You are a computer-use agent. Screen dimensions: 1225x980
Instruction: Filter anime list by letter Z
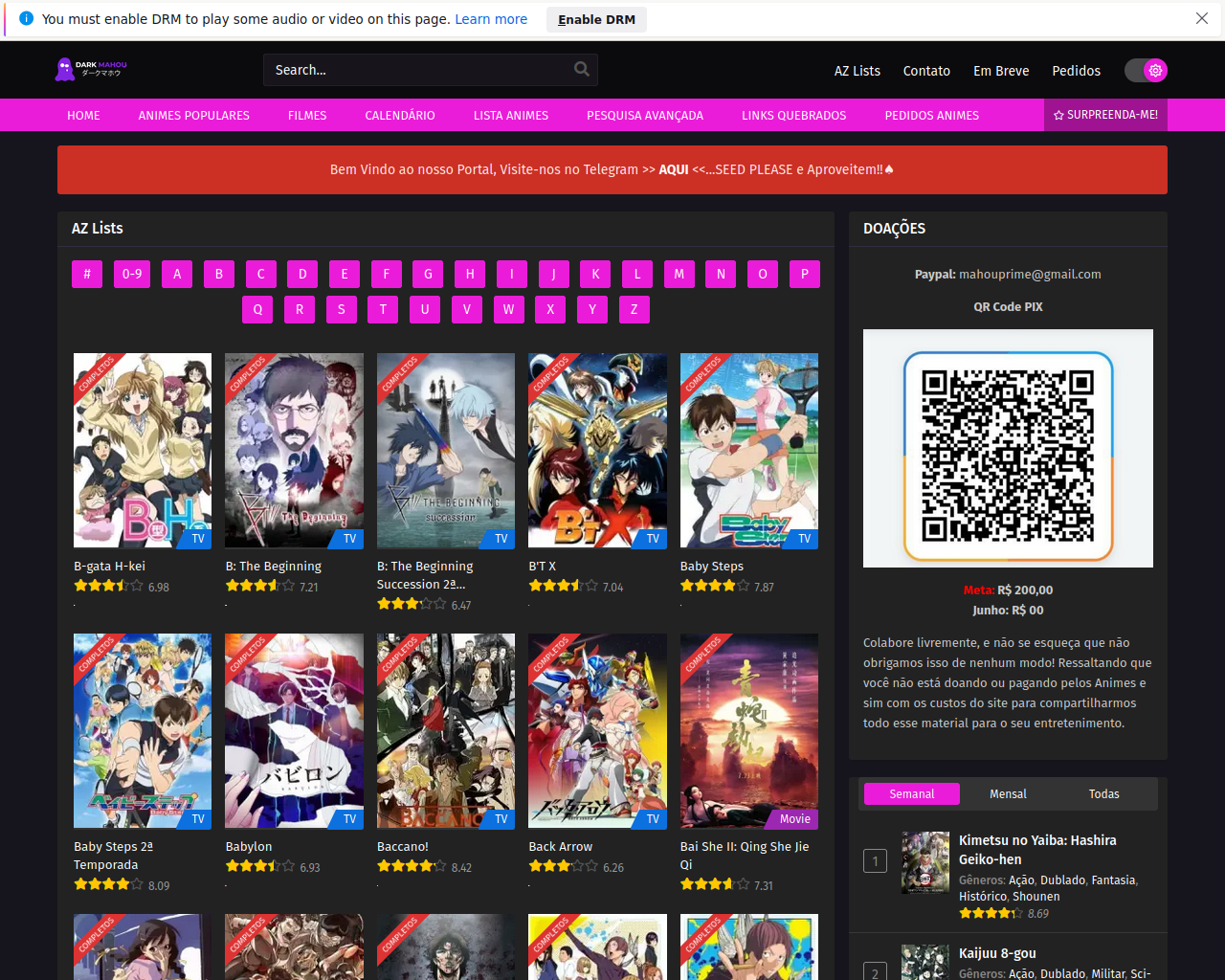point(634,309)
